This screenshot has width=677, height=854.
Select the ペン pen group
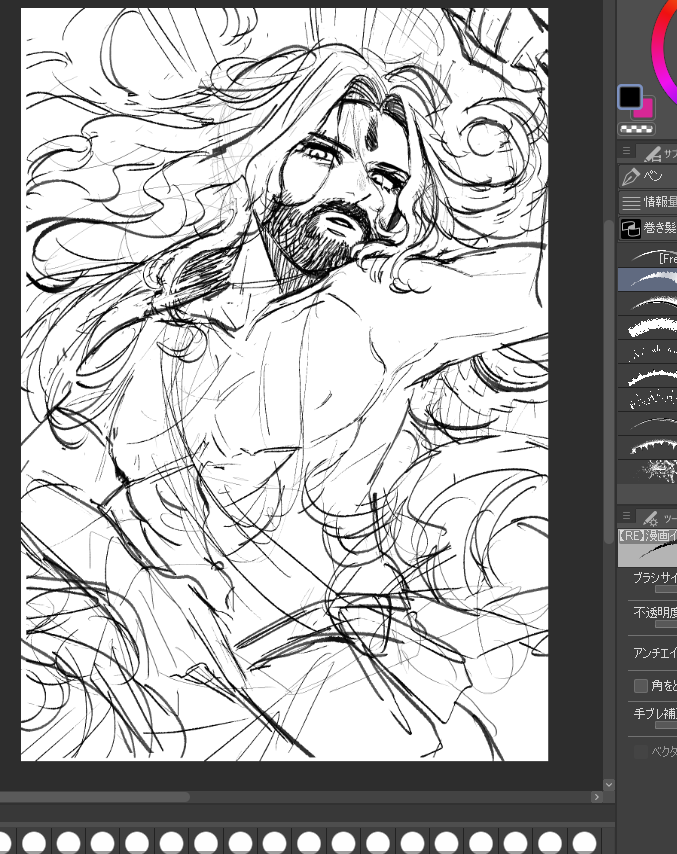[648, 176]
